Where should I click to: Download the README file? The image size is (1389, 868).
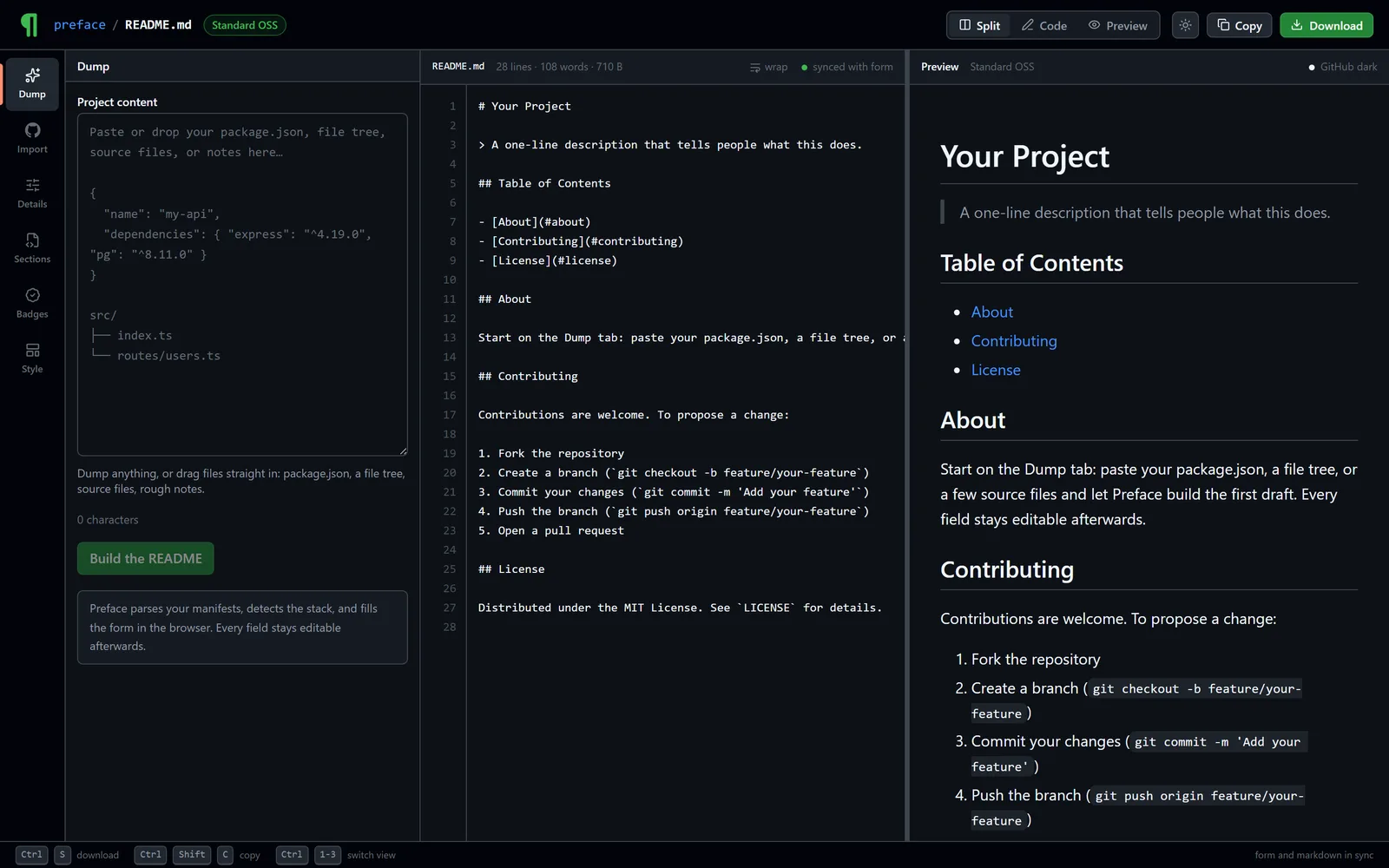point(1326,25)
